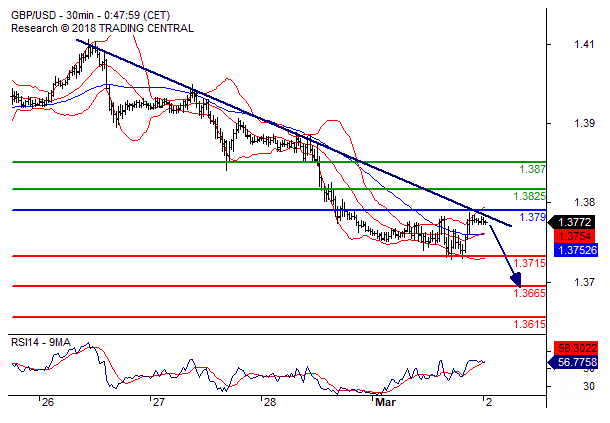610x423 pixels.
Task: Click the date label 26 on time axis
Action: coord(47,402)
